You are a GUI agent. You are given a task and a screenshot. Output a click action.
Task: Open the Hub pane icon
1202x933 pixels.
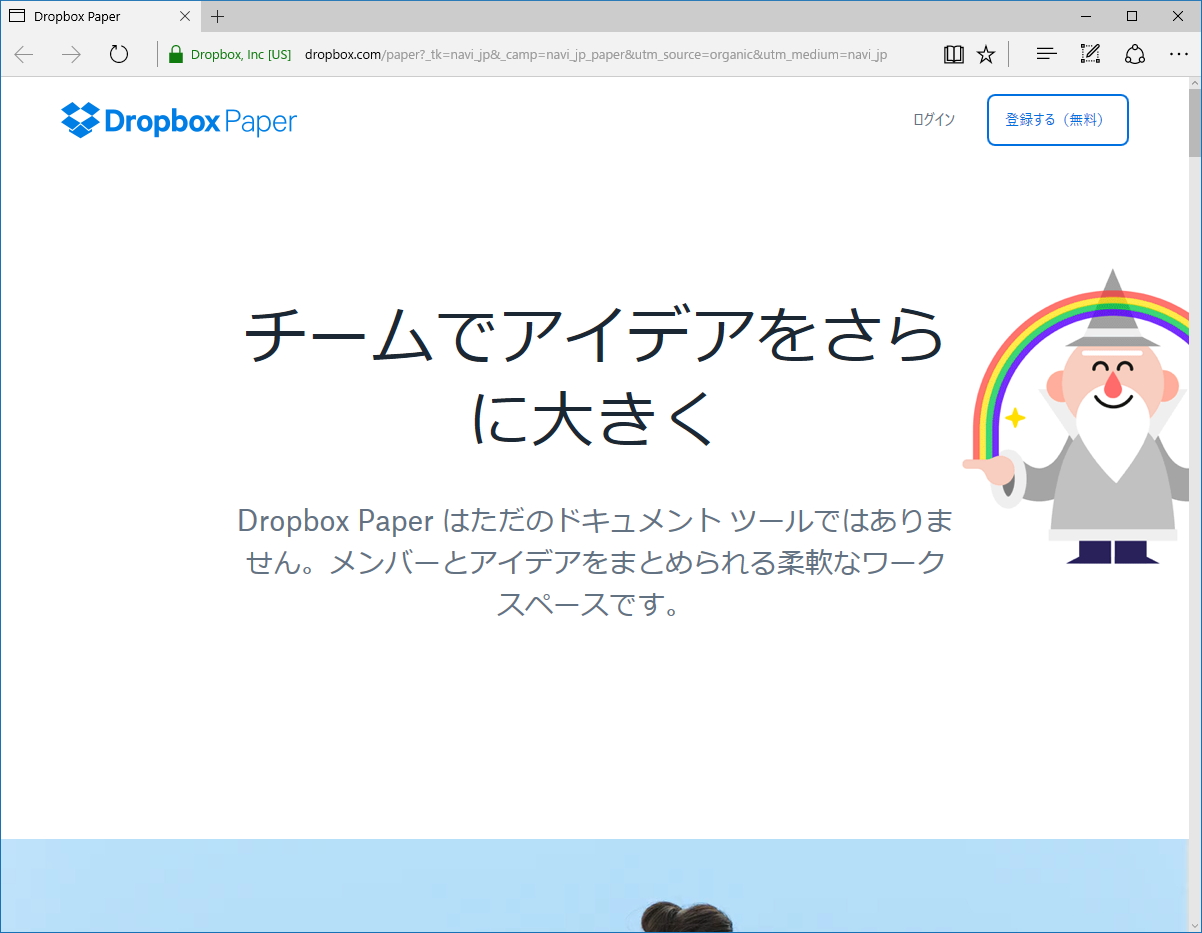point(1045,53)
